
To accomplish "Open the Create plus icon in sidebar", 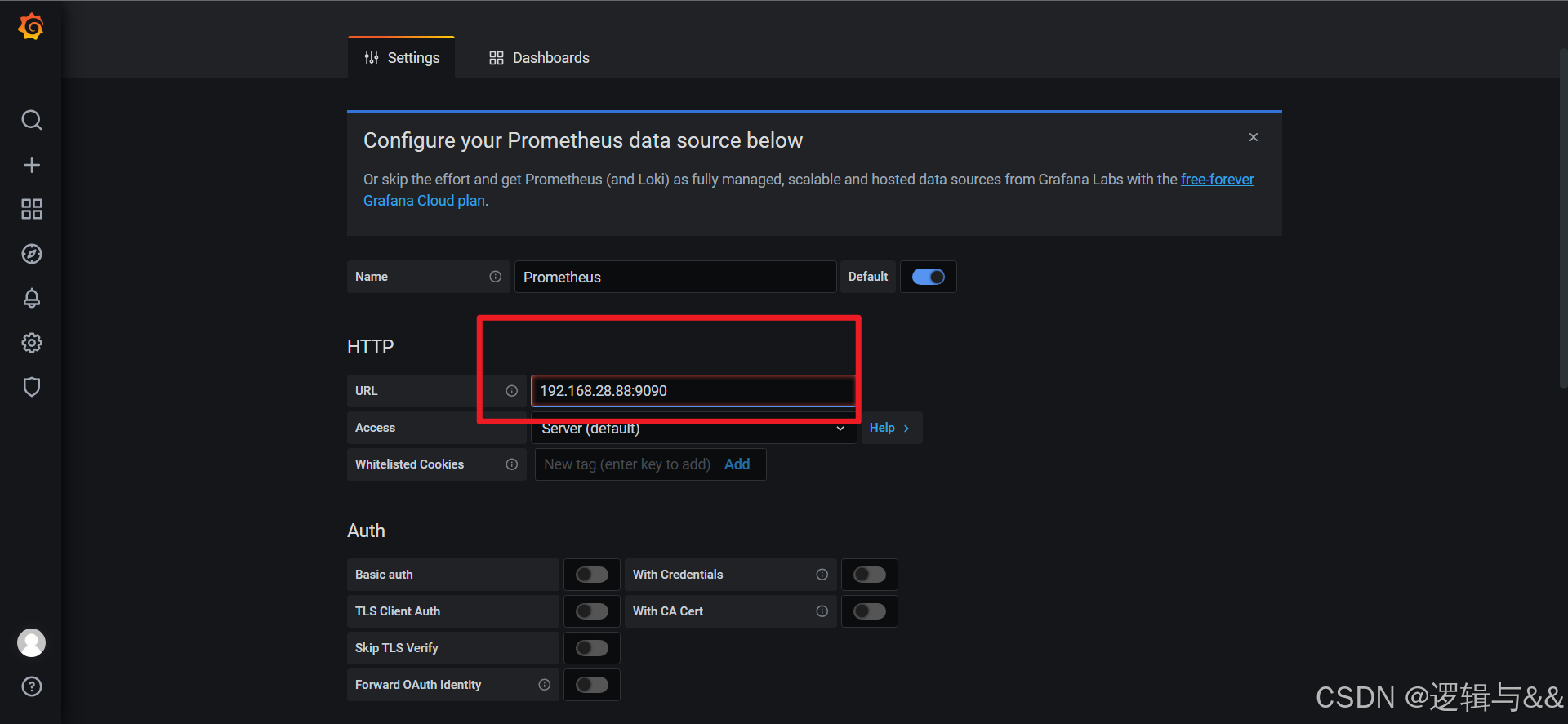I will coord(32,165).
